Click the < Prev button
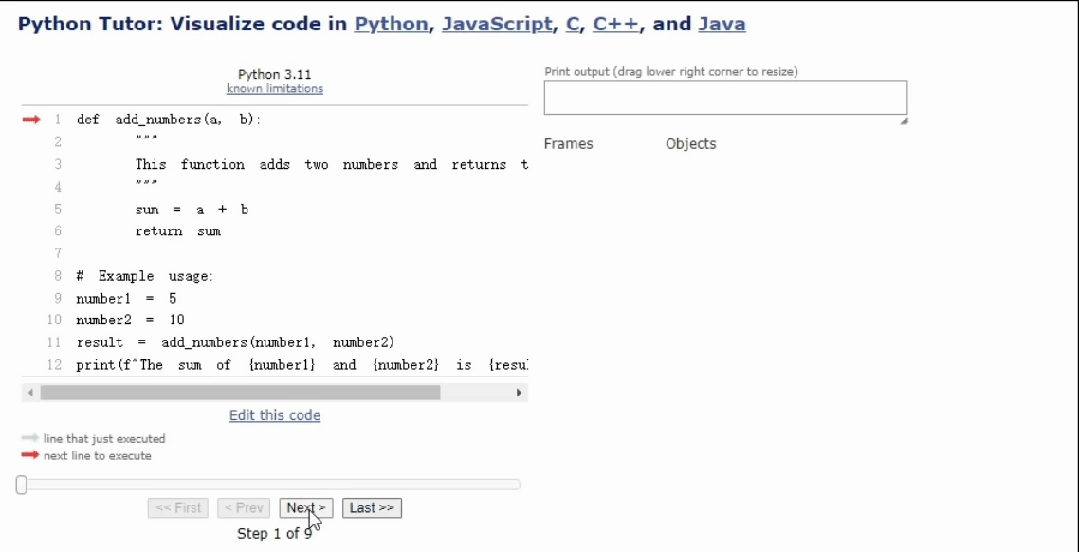 (243, 508)
